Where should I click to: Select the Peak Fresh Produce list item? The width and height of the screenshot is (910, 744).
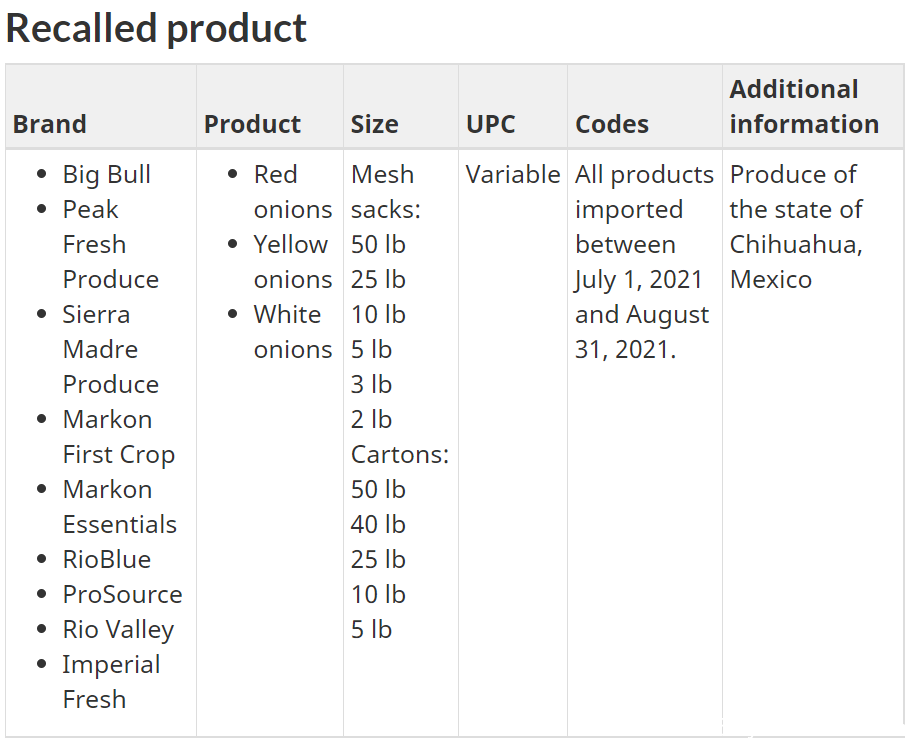pos(111,244)
